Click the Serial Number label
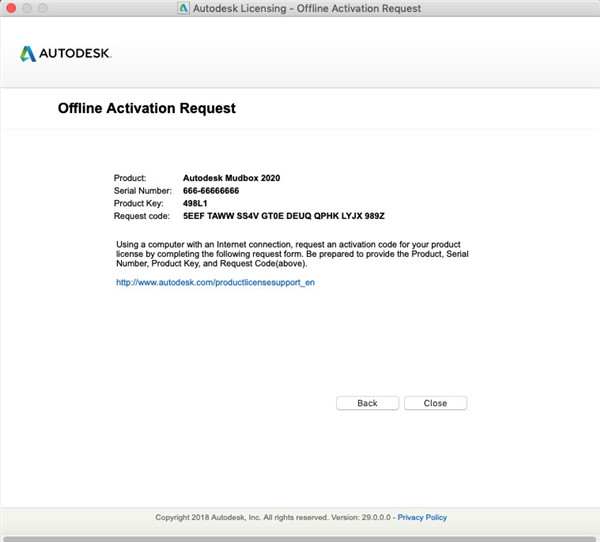Screen dimensions: 600x542 144,190
